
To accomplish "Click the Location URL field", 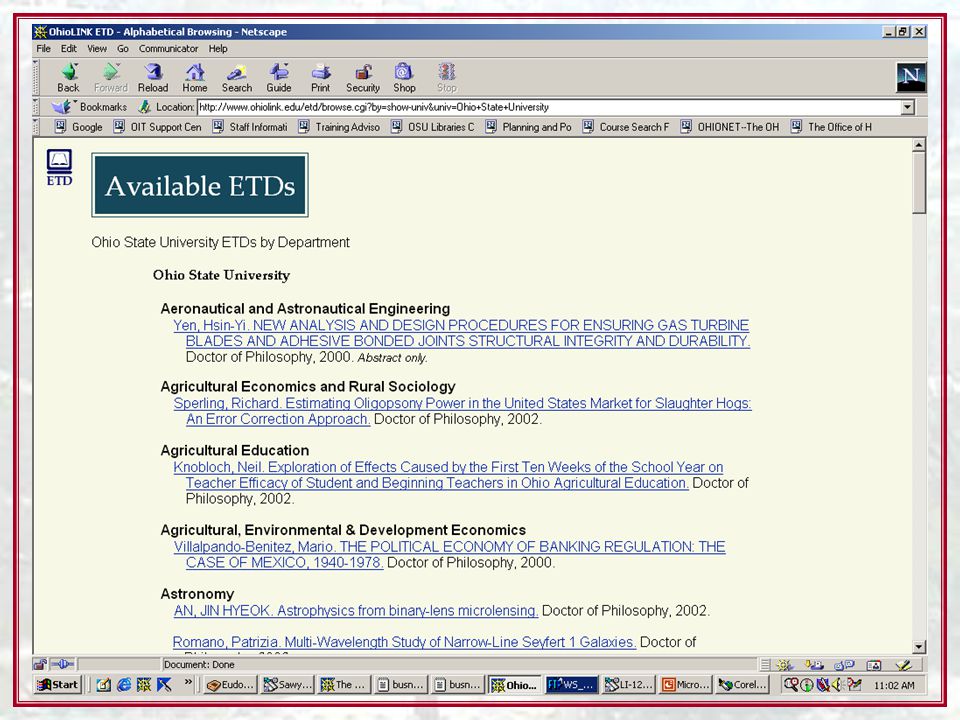I will tap(549, 107).
